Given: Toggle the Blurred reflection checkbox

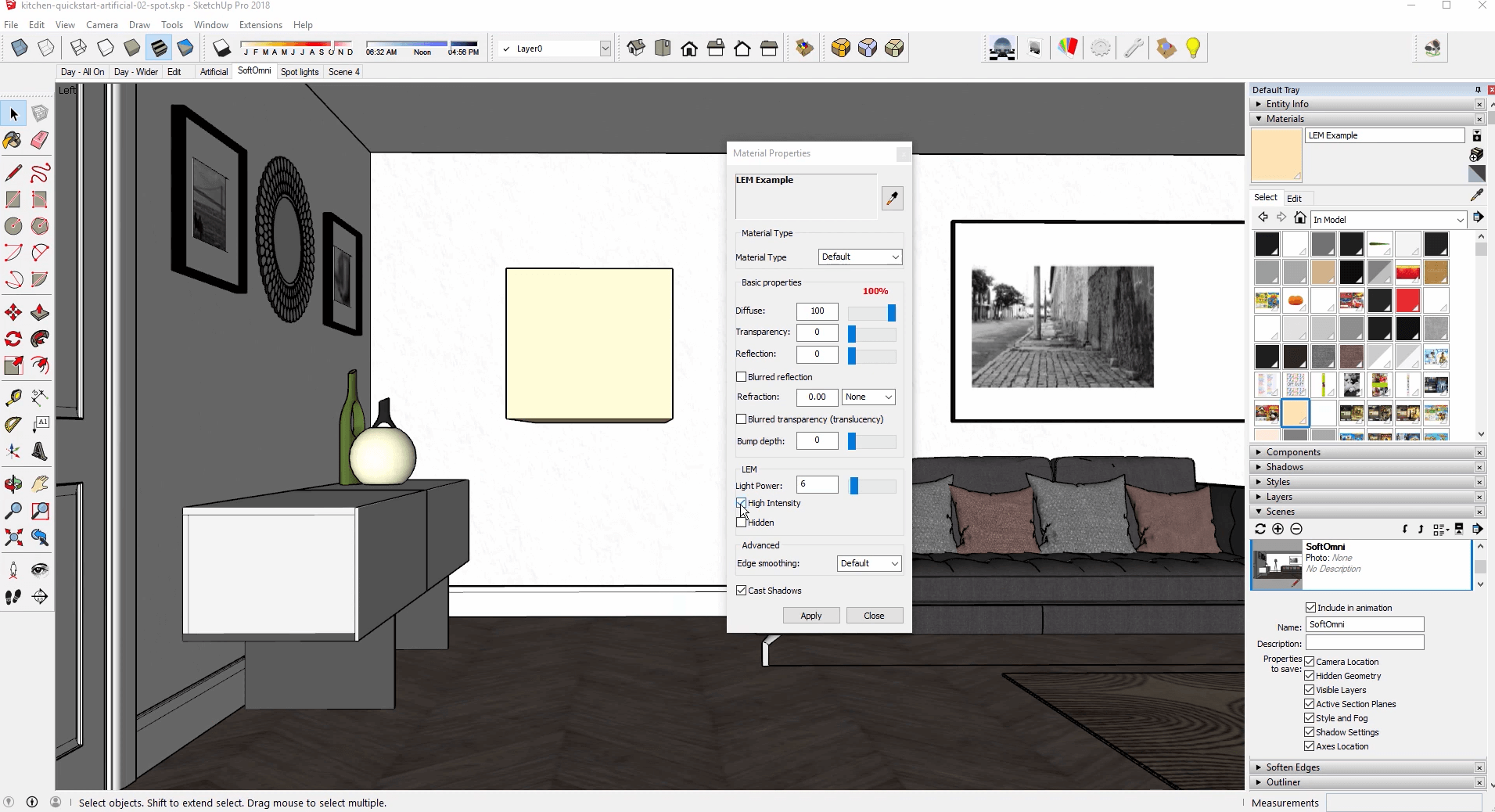Looking at the screenshot, I should tap(742, 377).
